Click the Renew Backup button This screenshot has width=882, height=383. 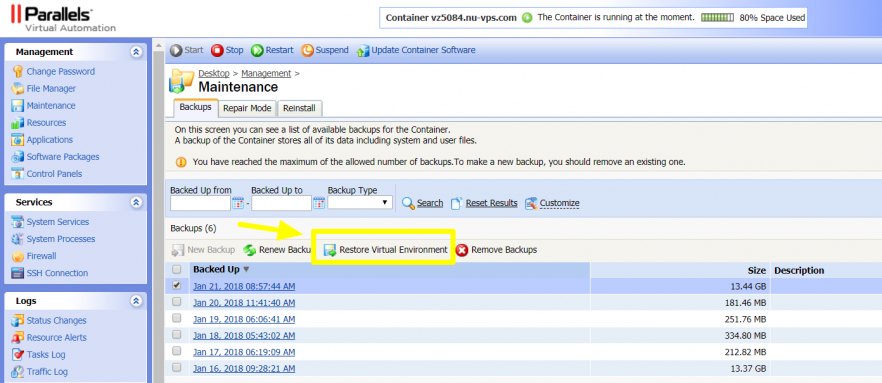[x=277, y=250]
